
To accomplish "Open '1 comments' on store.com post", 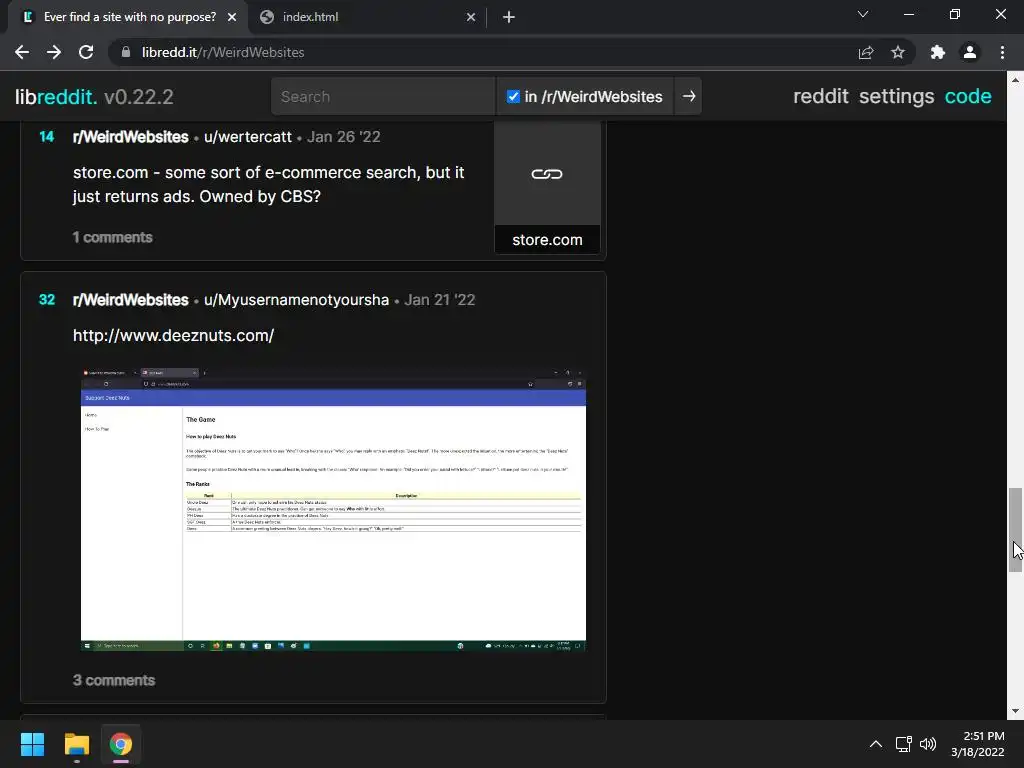I will tap(112, 238).
